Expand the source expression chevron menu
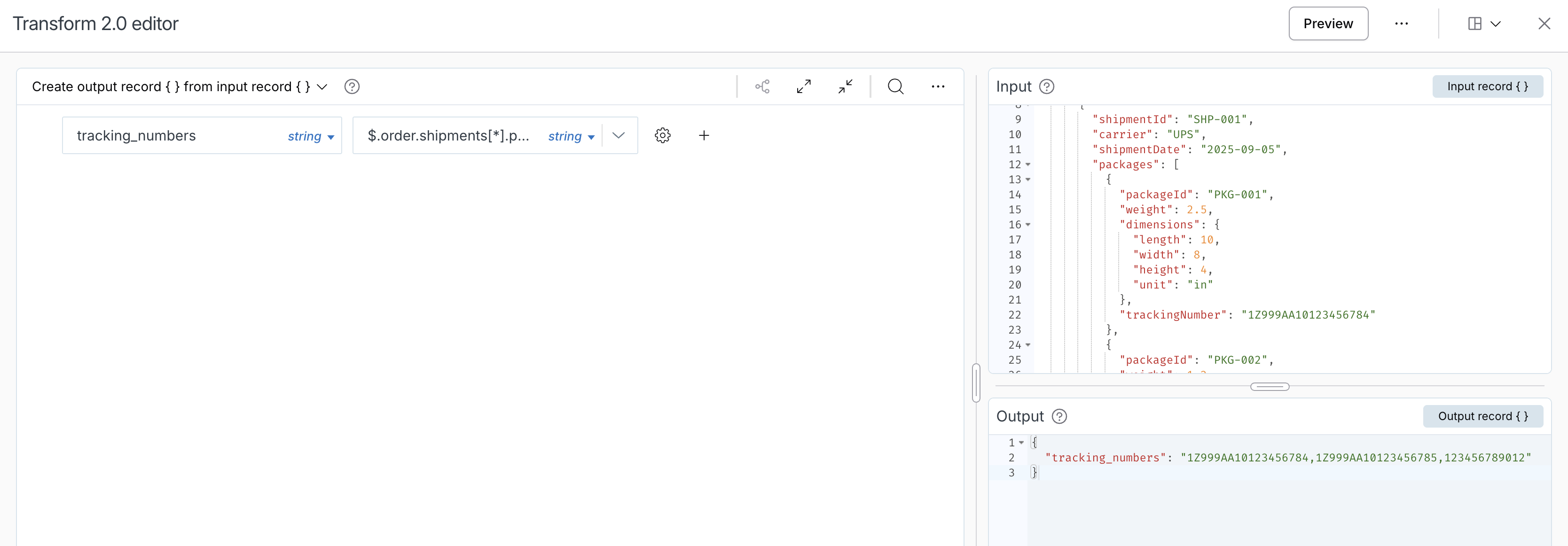The width and height of the screenshot is (1568, 546). tap(619, 135)
